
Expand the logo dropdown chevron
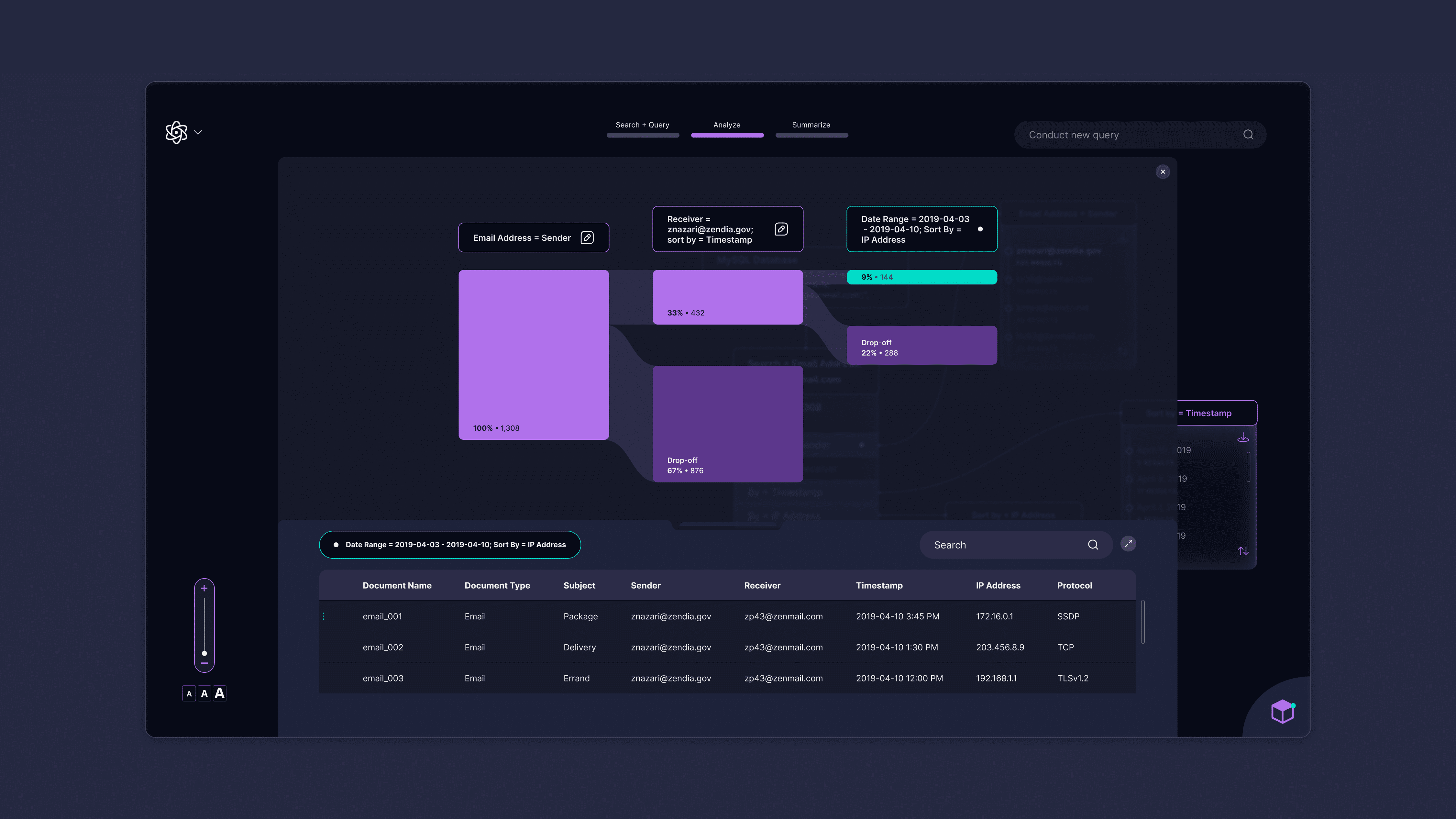pyautogui.click(x=198, y=132)
